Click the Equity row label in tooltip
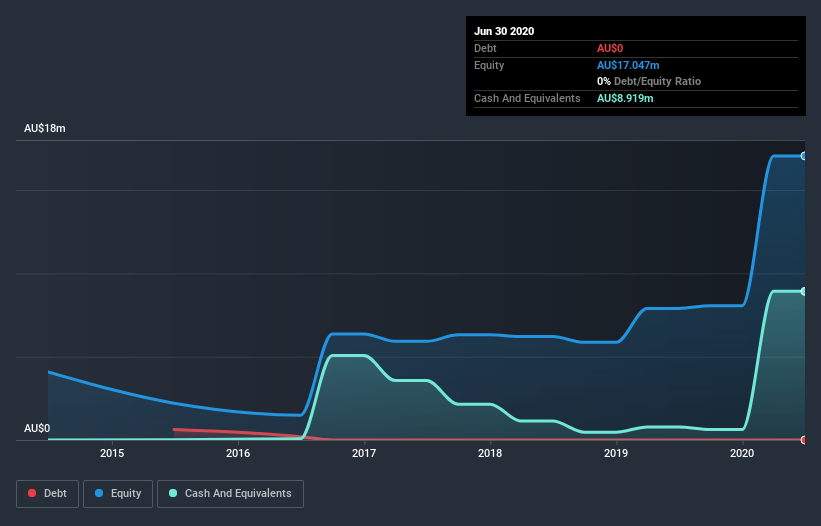Screen dimensions: 821x526 coord(489,65)
